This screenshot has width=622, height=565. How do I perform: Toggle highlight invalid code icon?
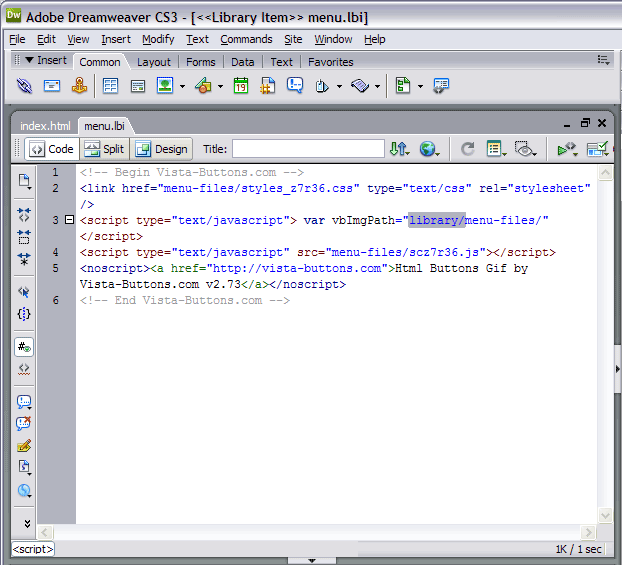click(24, 369)
